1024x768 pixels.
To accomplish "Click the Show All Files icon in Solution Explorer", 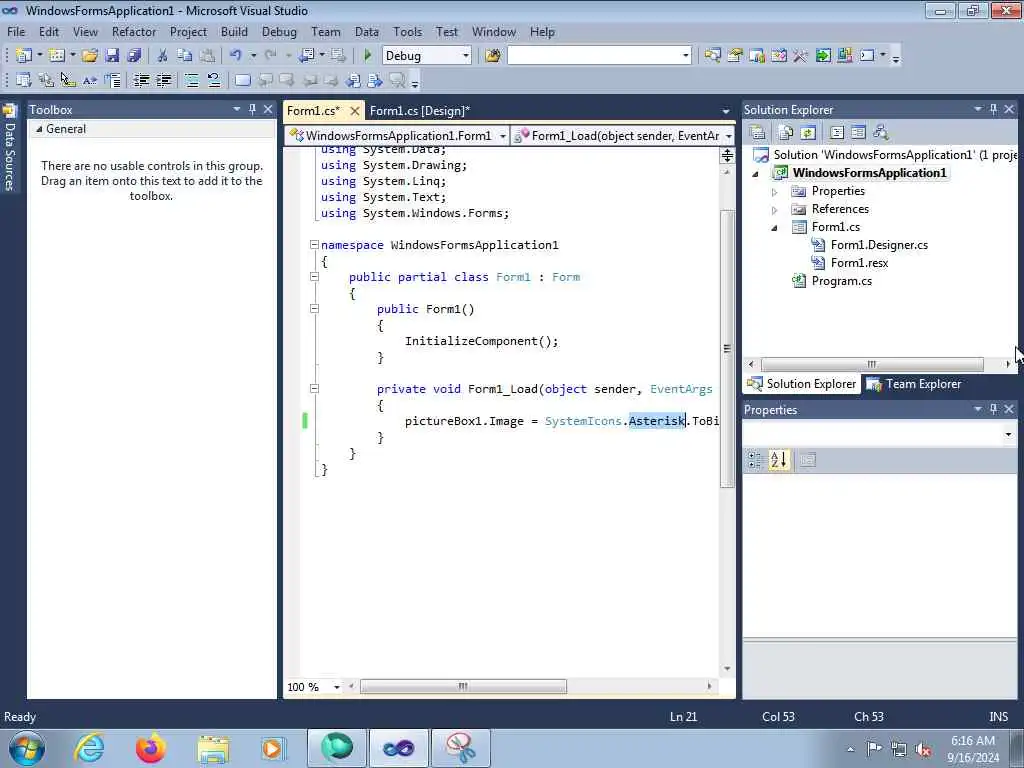I will pos(786,133).
